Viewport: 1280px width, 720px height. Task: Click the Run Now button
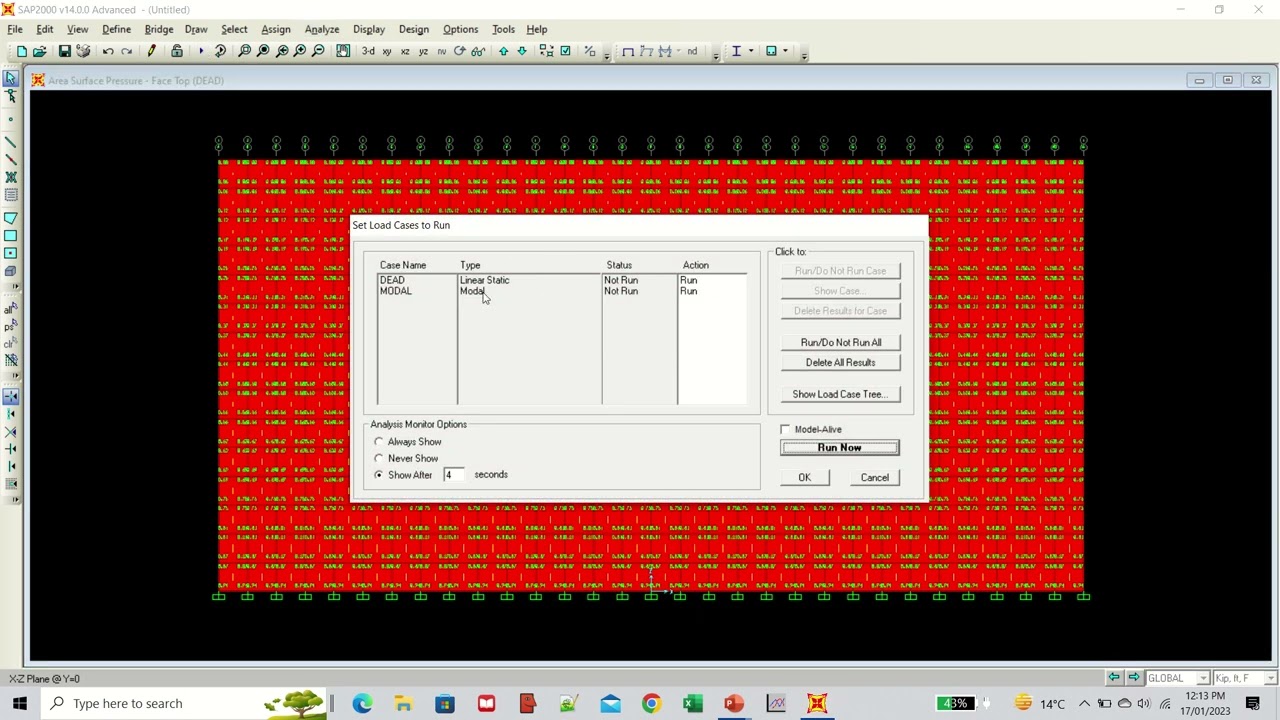[x=840, y=448]
